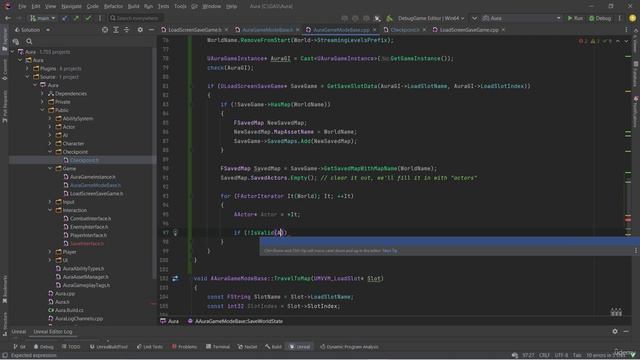Open the log panel settings gear
Viewport: 640px width, 360px height.
coord(615,331)
